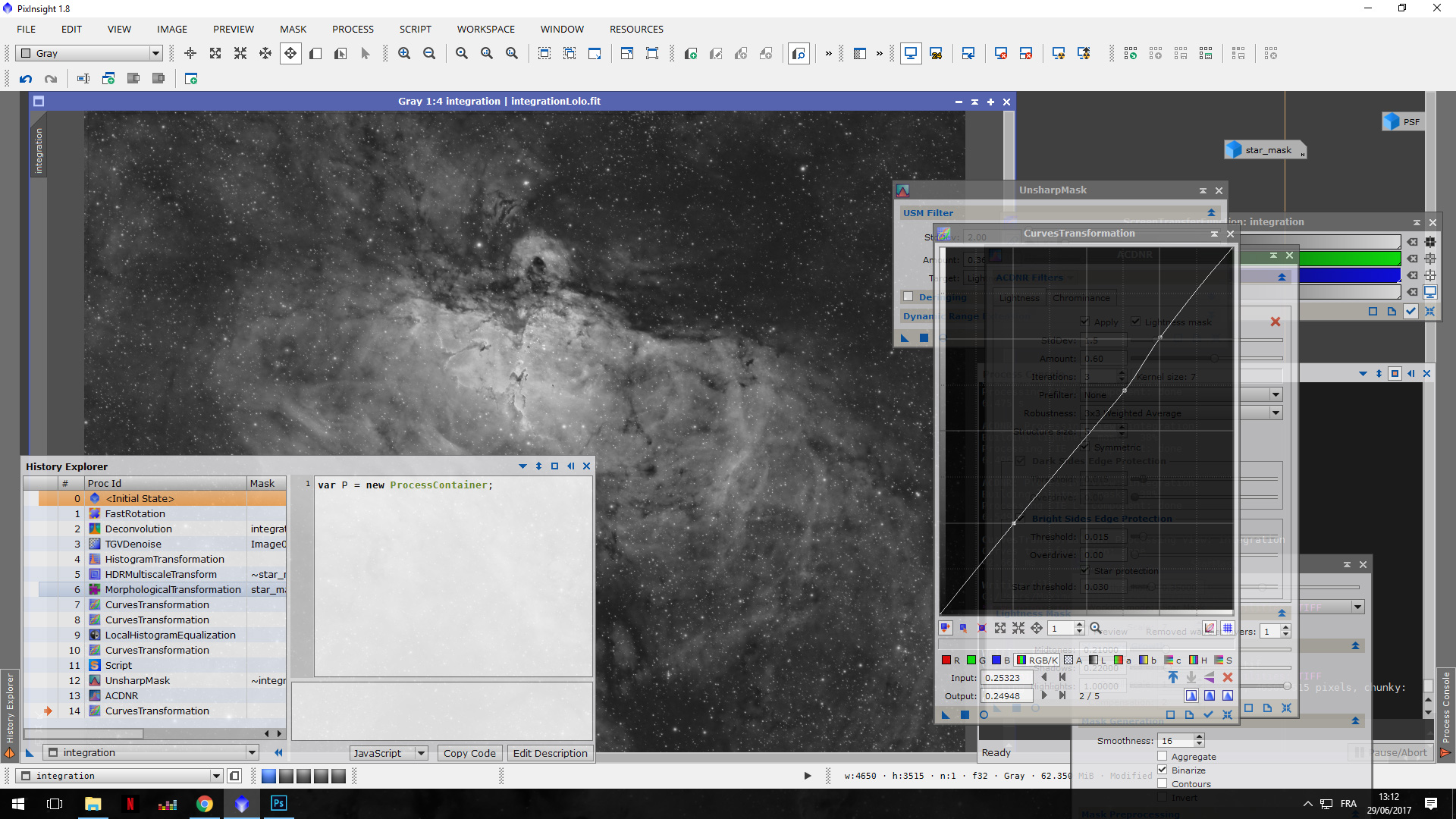Increase the CurvesTransformation zoom spinner value
Viewport: 1456px width, 819px height.
pos(1079,624)
